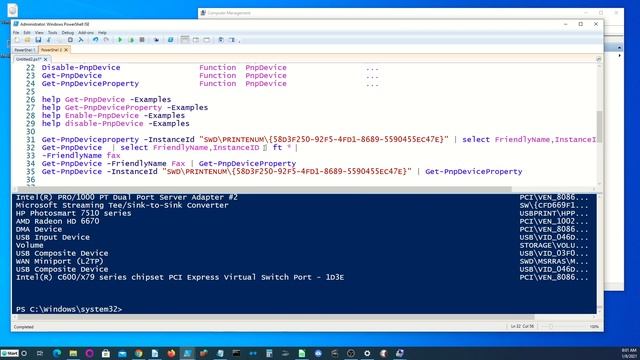
Task: Run selection with the small green play icon
Action: click(x=131, y=40)
